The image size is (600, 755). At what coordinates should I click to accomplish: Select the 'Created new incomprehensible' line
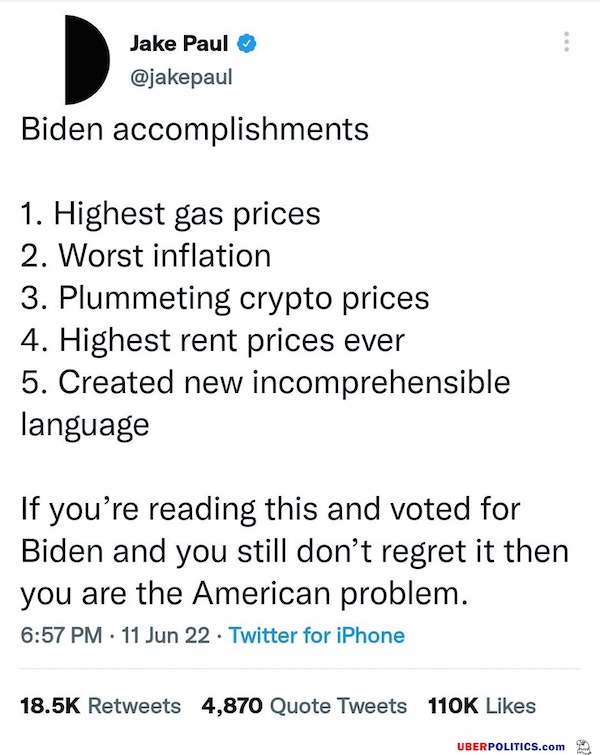[265, 381]
